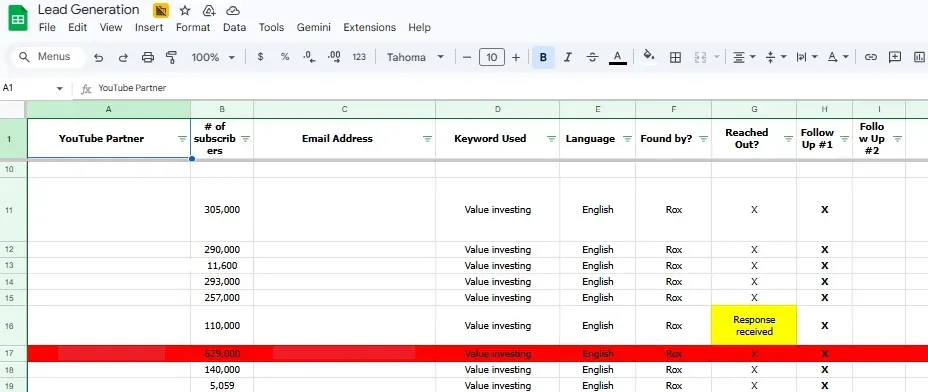Increase font size with plus button

click(x=515, y=57)
